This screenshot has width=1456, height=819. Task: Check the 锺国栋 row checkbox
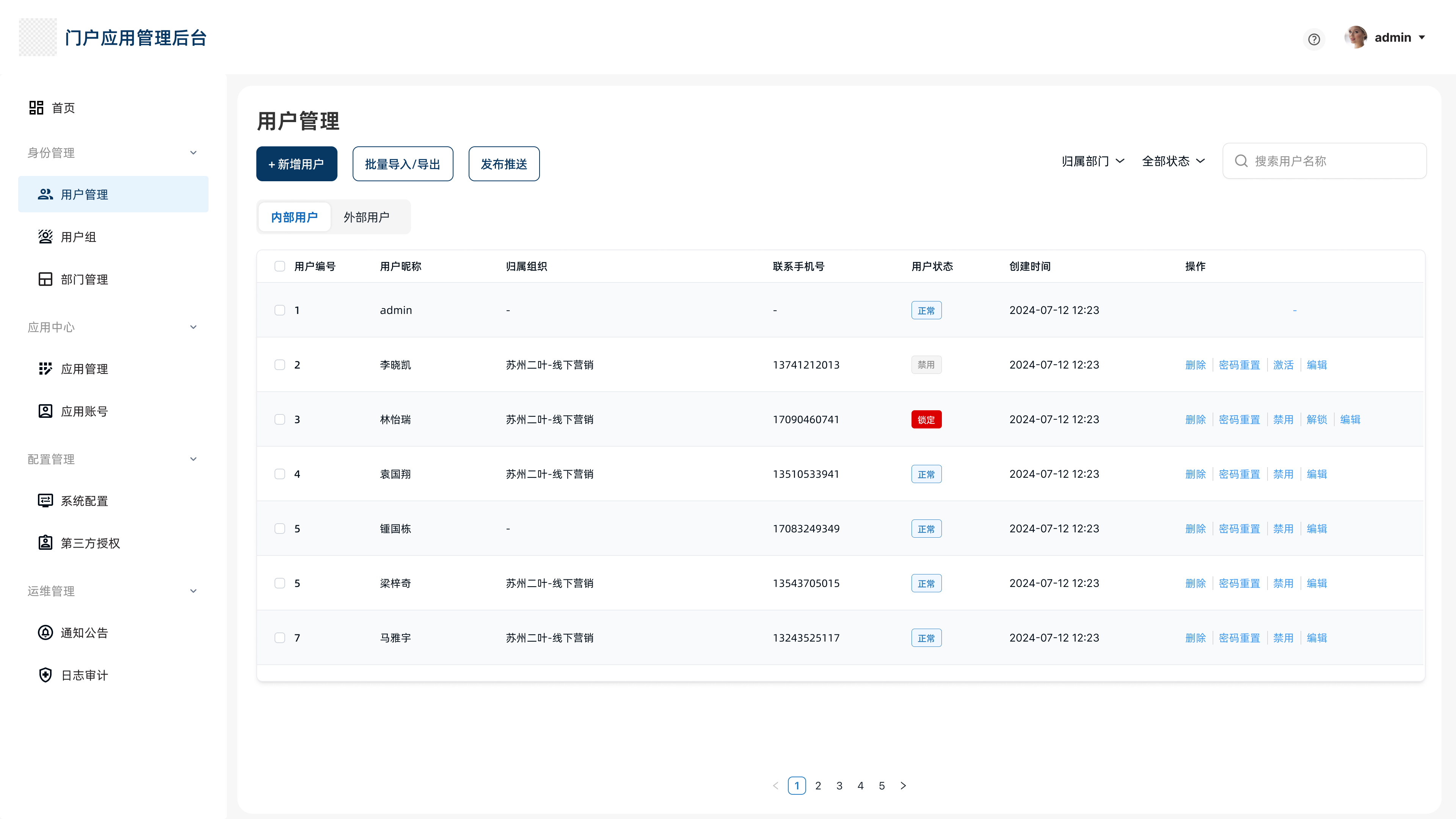coord(280,529)
